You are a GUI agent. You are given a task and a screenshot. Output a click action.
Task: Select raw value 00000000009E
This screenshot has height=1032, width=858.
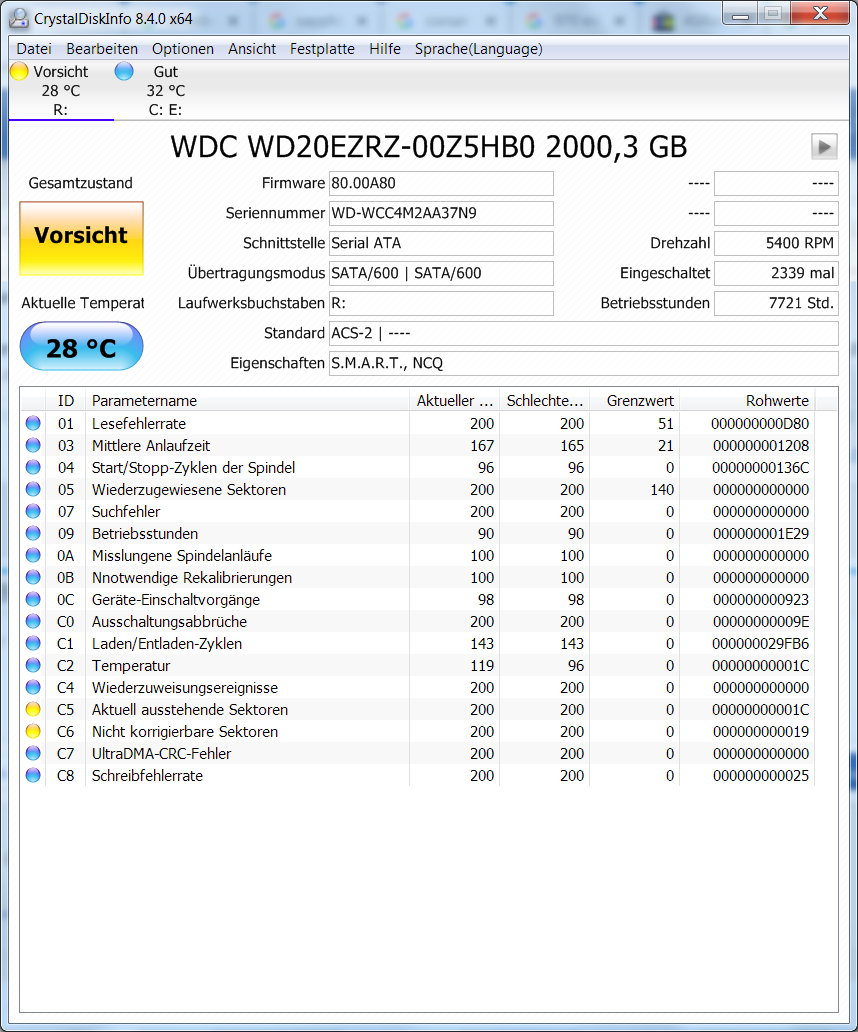[761, 621]
